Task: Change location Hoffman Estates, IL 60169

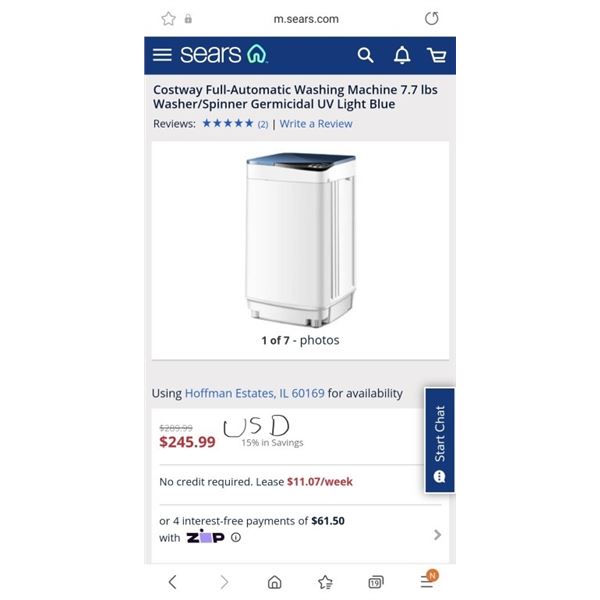Action: pos(254,393)
